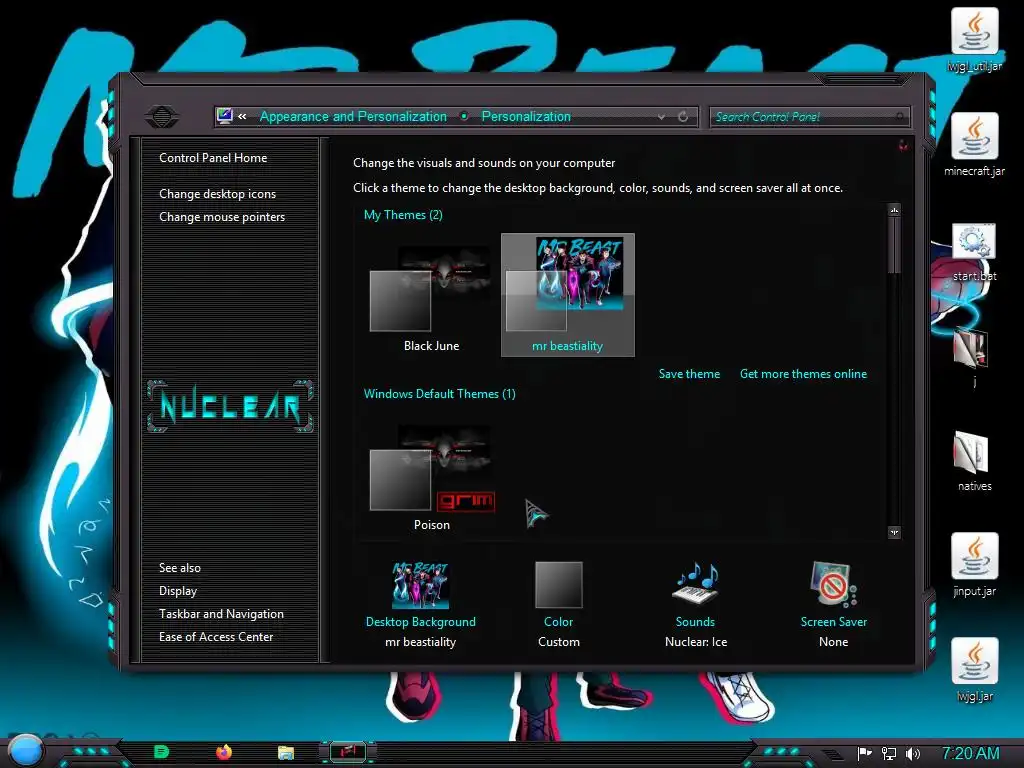Open Appearance and Personalization breadcrumb

click(x=353, y=116)
